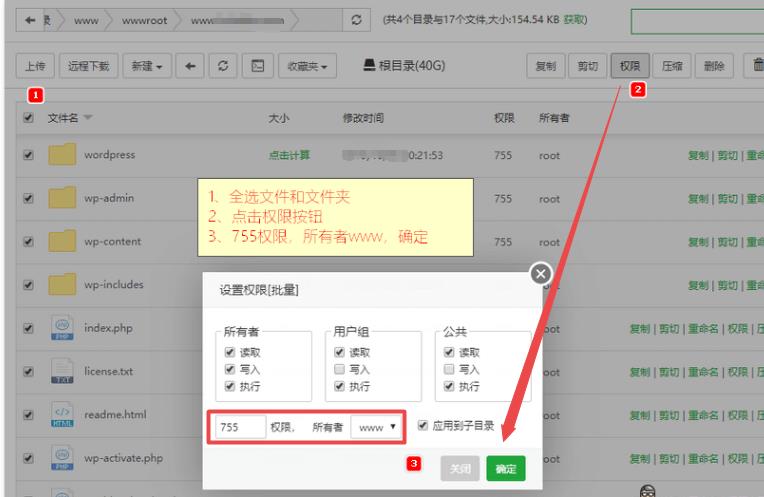Uncheck the index.php row checkbox
The image size is (764, 497).
tap(28, 328)
